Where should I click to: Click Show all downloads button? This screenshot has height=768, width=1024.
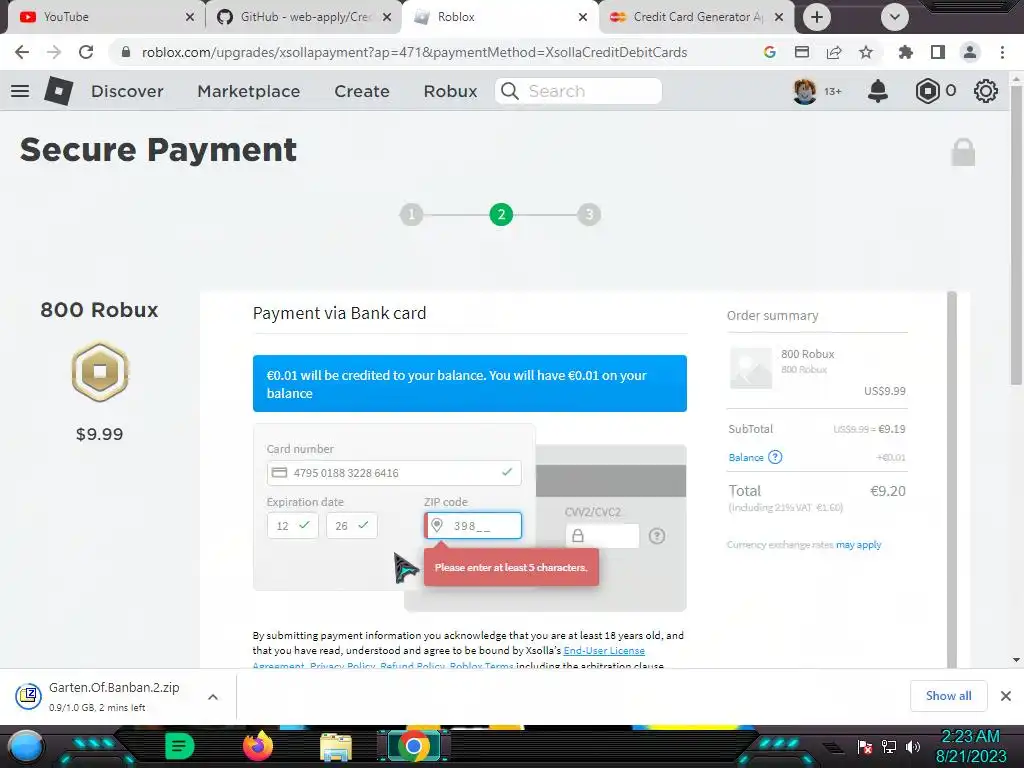click(948, 696)
